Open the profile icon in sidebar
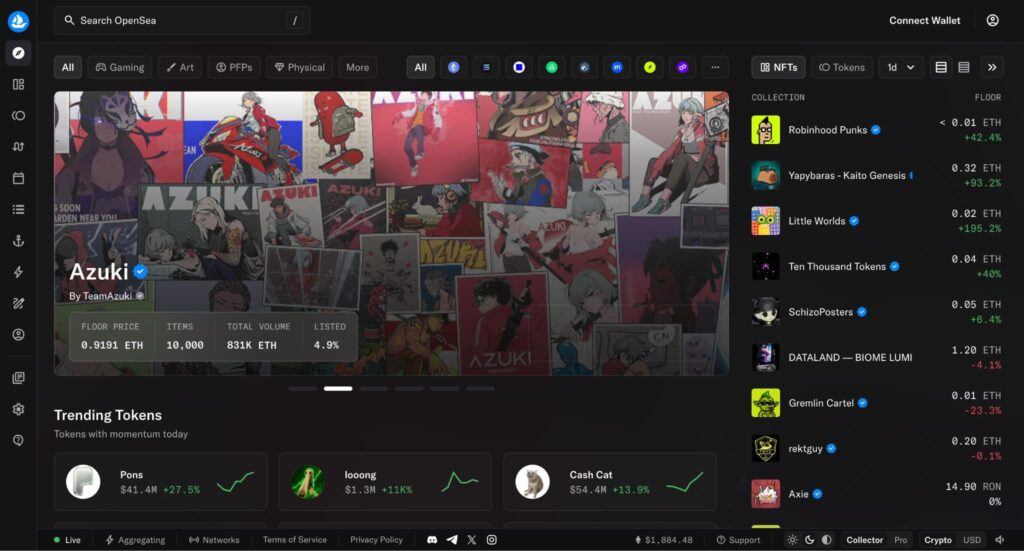The width and height of the screenshot is (1024, 551). click(x=18, y=335)
